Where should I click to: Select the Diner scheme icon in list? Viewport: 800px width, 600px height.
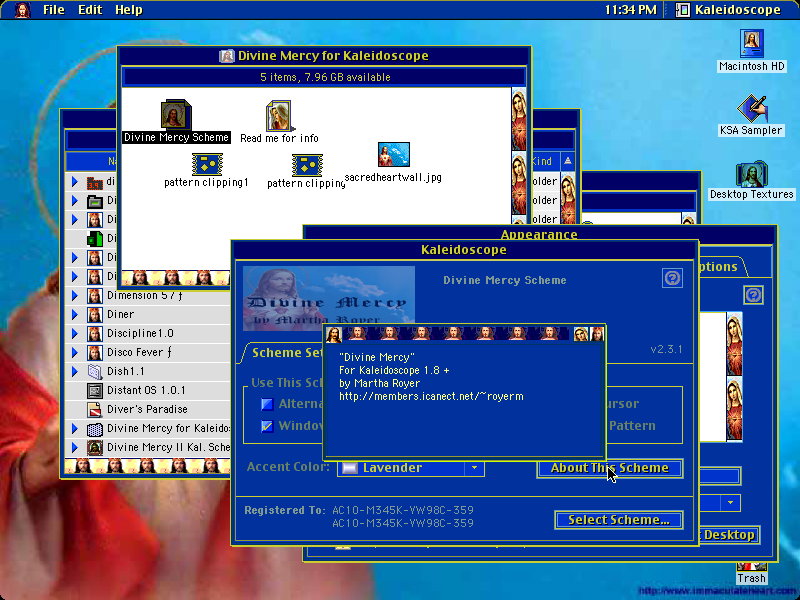click(94, 314)
